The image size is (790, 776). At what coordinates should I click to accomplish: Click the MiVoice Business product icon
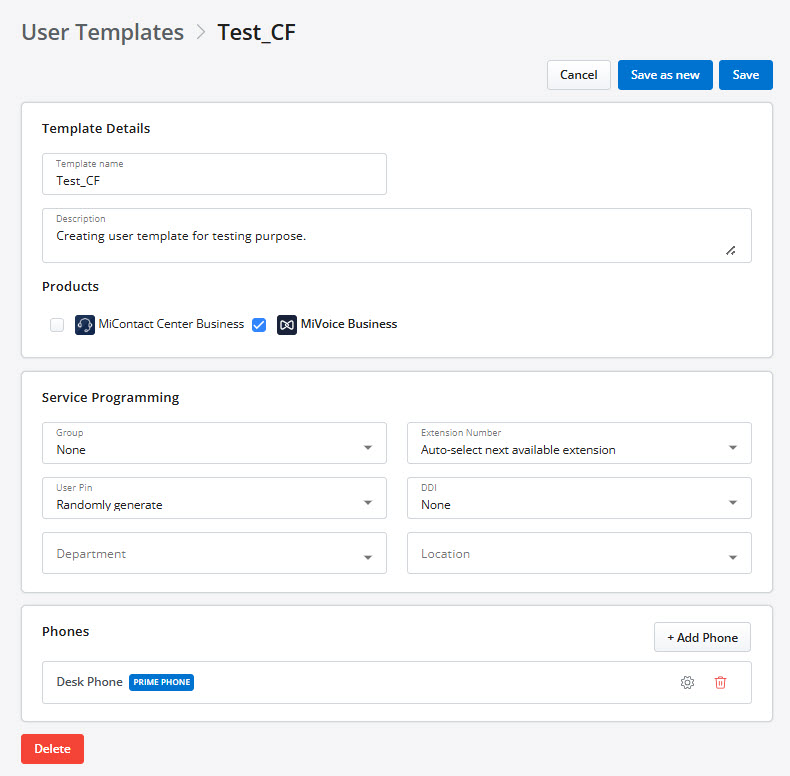tap(287, 325)
